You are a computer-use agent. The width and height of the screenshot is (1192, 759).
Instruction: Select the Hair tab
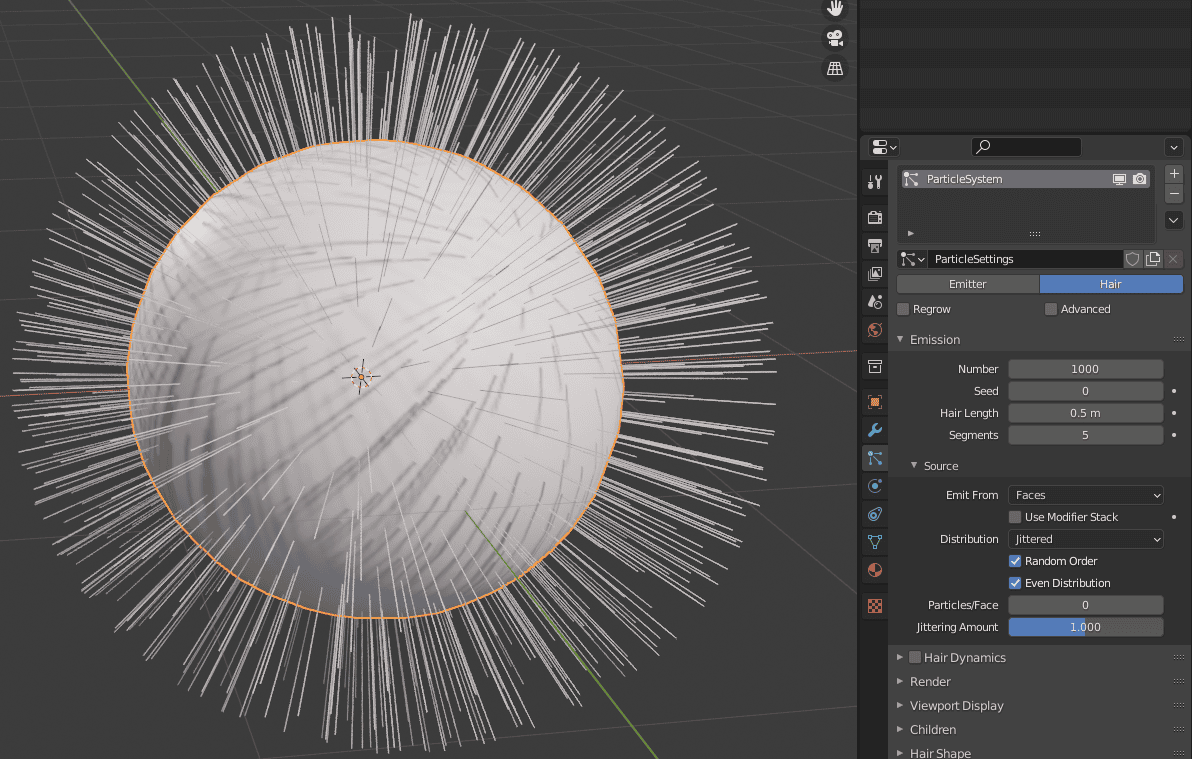tap(1110, 283)
